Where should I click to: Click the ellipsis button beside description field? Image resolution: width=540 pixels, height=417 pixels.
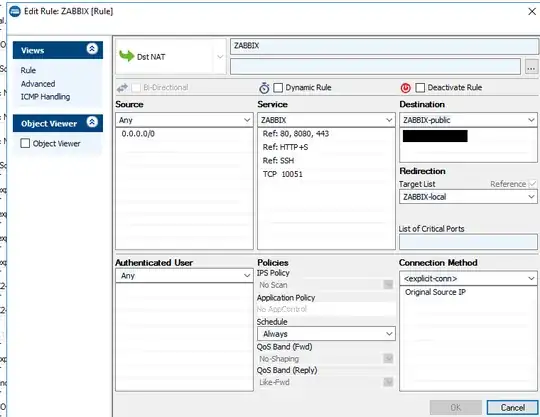(531, 67)
